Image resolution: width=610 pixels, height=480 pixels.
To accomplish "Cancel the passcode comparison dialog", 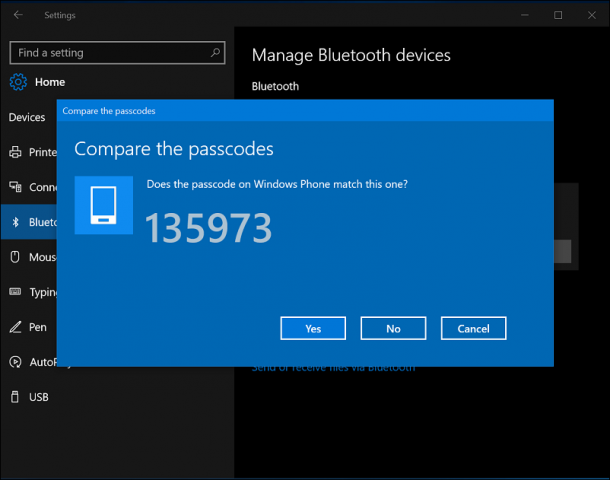I will point(473,328).
